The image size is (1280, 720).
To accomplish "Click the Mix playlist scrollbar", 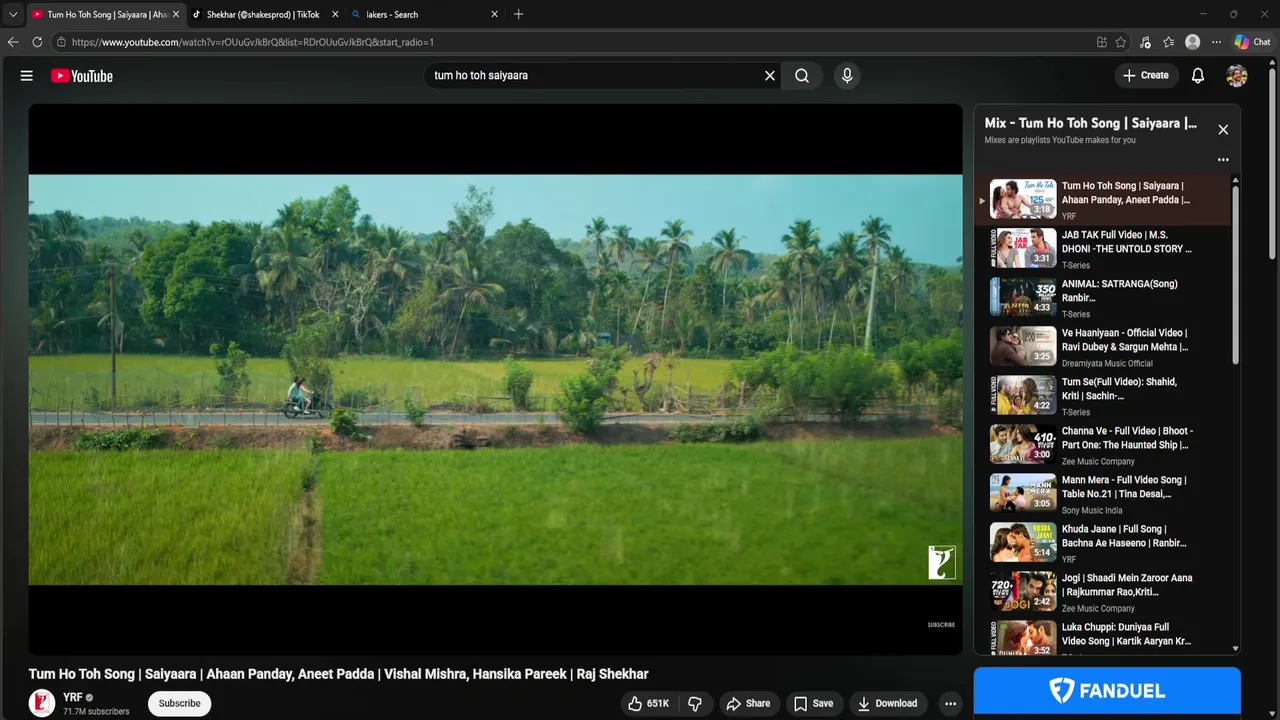I will point(1236,275).
